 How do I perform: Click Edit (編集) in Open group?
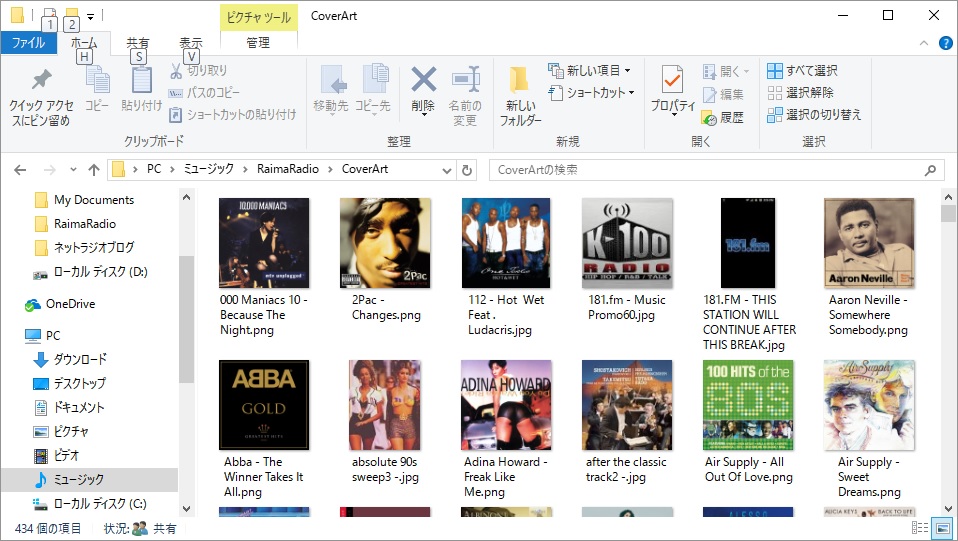click(723, 95)
